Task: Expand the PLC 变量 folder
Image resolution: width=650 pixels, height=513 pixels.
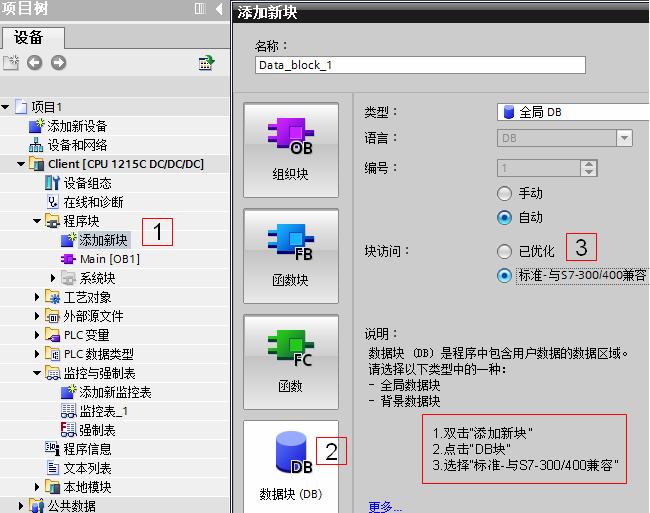Action: click(37, 335)
